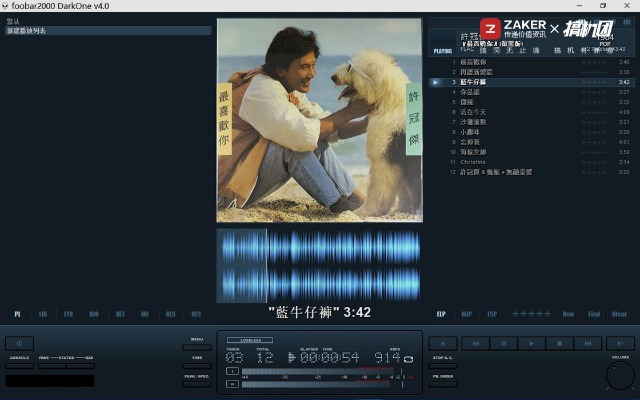Select track 7 lasting 3:21
Image resolution: width=640 pixels, height=400 pixels.
(531, 122)
